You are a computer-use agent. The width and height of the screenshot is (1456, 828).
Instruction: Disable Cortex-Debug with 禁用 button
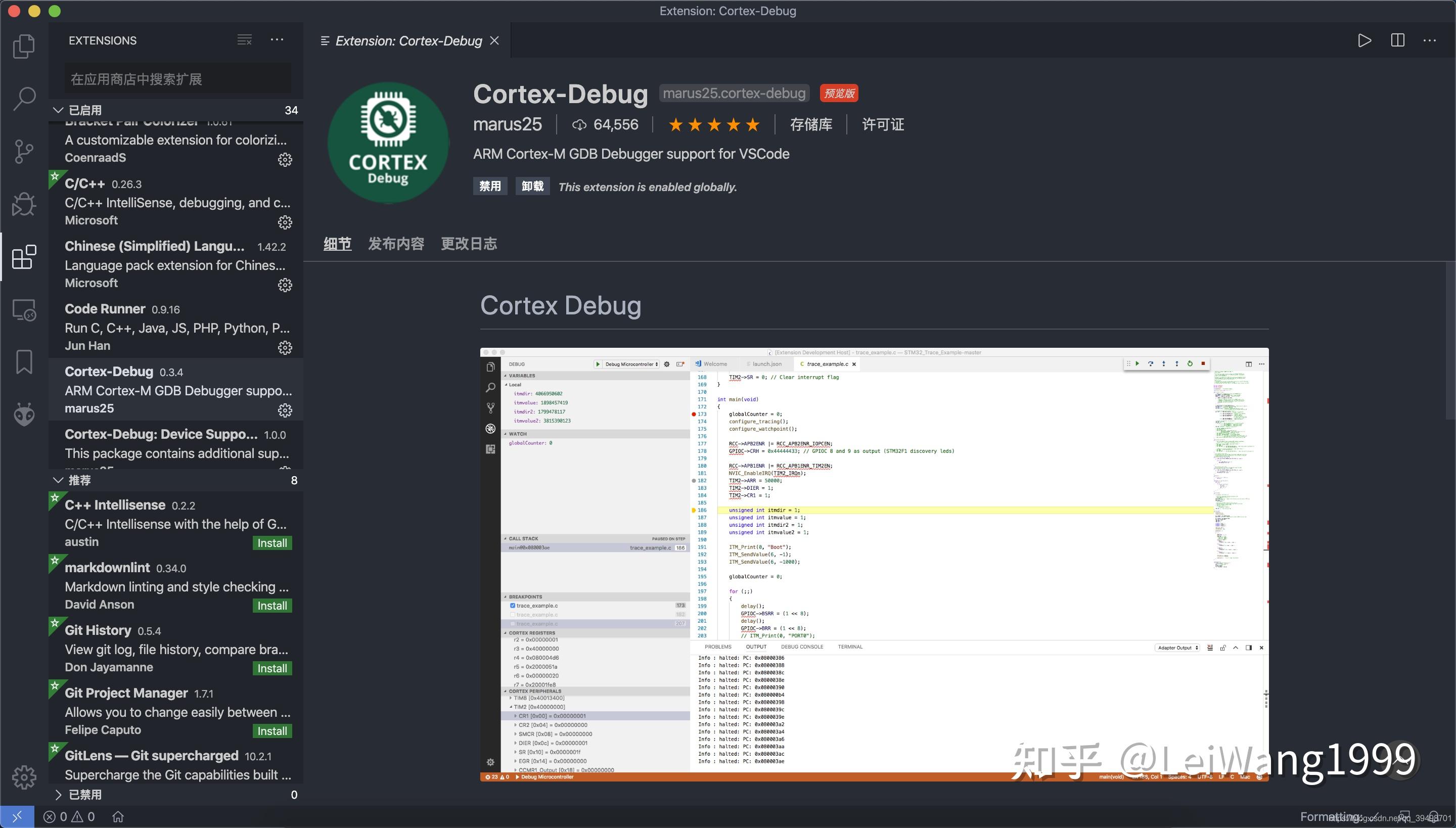tap(490, 186)
